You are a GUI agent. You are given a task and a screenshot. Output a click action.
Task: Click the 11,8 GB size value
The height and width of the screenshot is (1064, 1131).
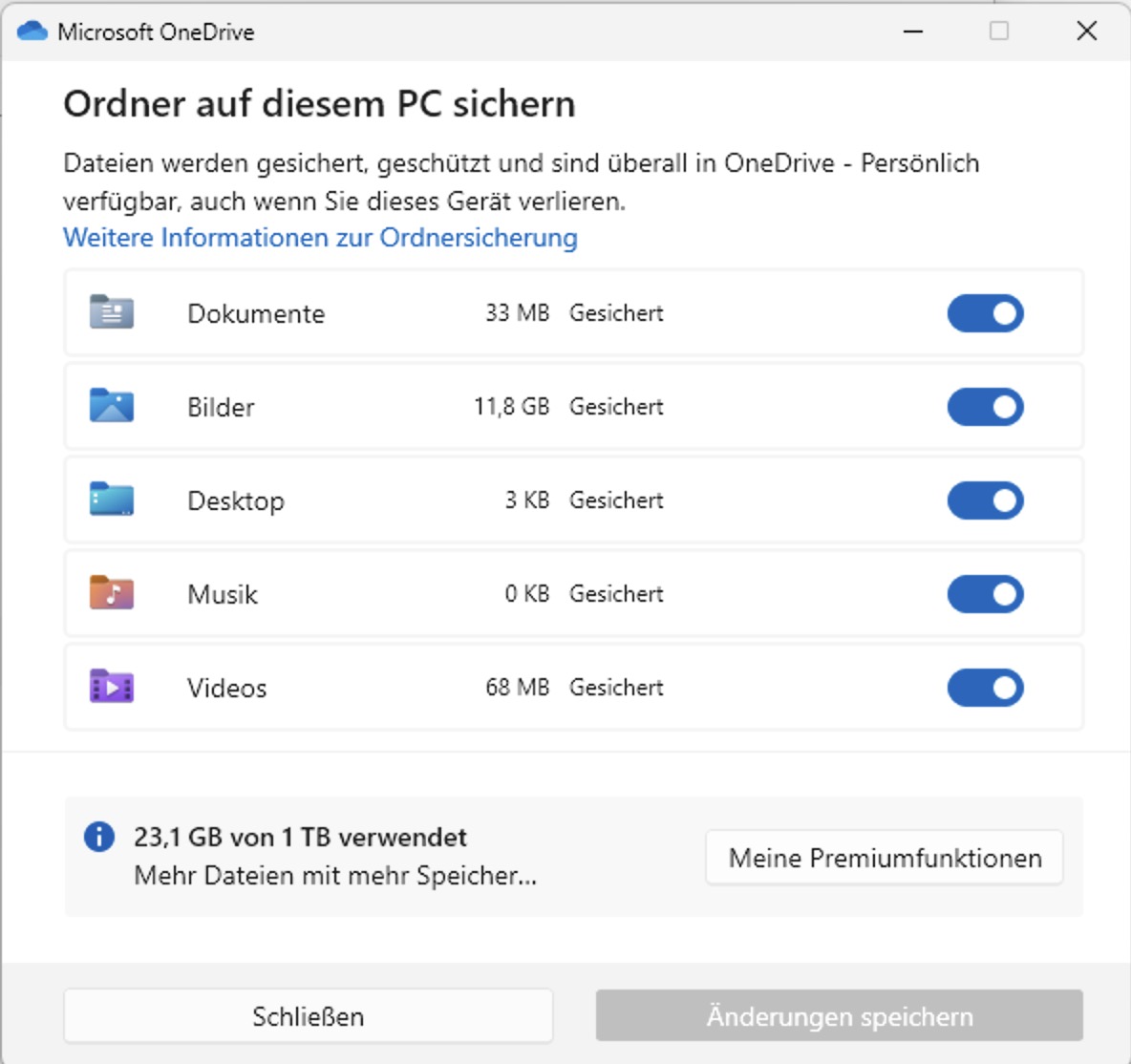pos(511,407)
